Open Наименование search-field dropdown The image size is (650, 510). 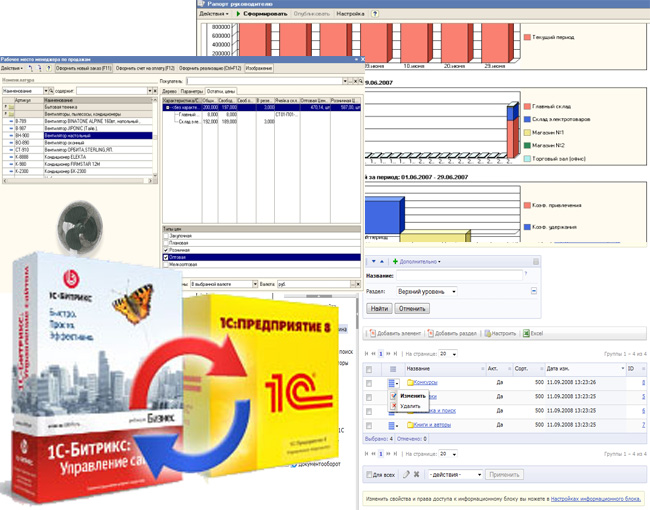pyautogui.click(x=46, y=91)
